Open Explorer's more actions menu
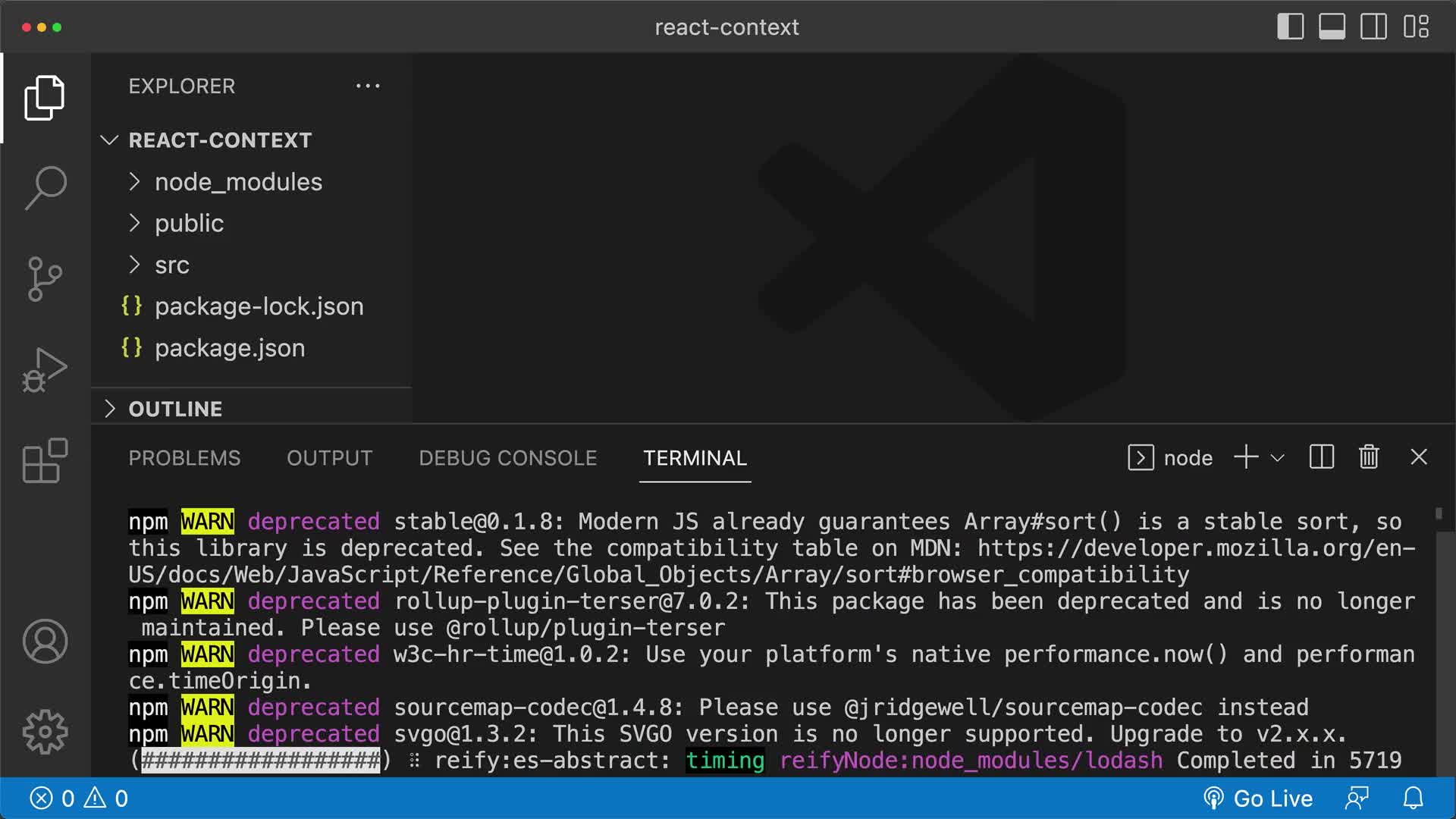This screenshot has width=1456, height=819. pyautogui.click(x=368, y=86)
